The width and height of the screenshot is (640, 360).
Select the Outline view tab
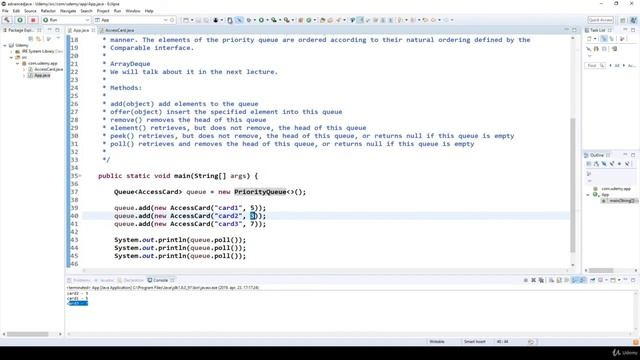[x=597, y=155]
